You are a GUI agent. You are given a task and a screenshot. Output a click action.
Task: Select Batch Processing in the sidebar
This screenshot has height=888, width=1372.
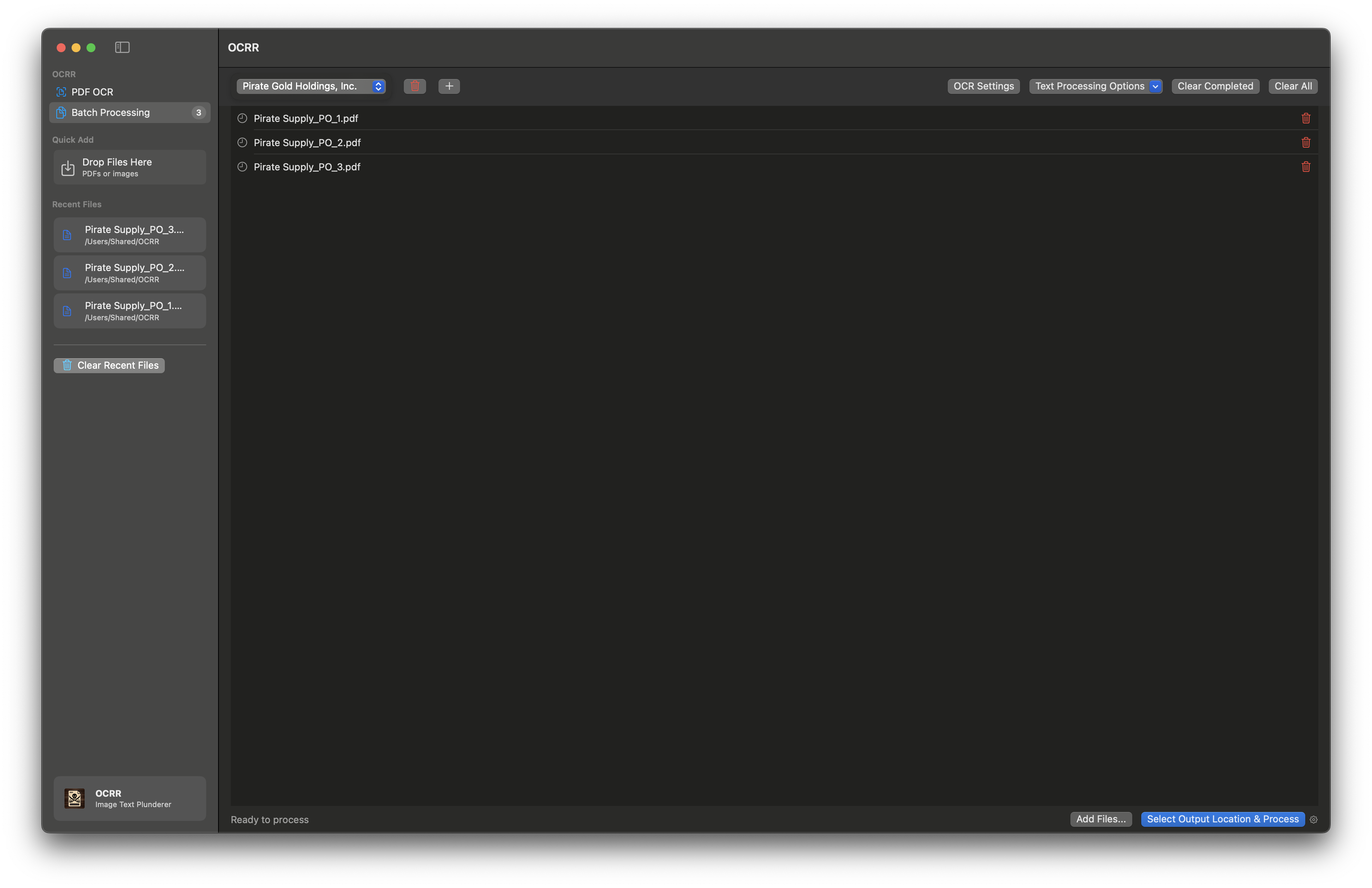pos(130,112)
